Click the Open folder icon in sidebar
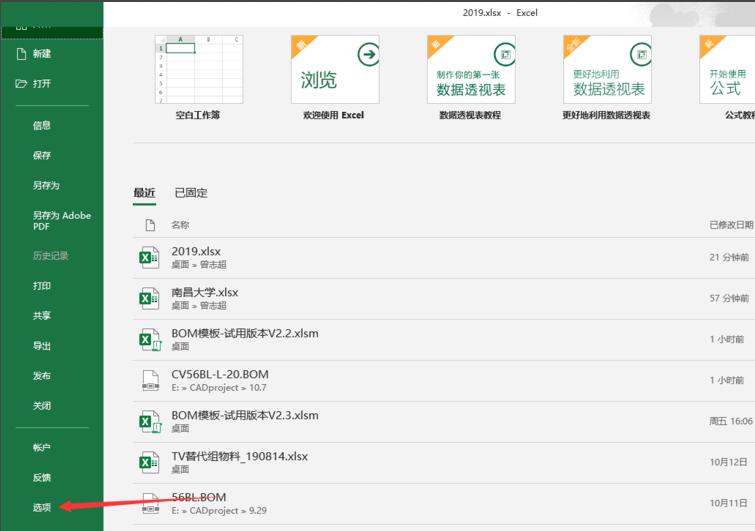 tap(21, 84)
